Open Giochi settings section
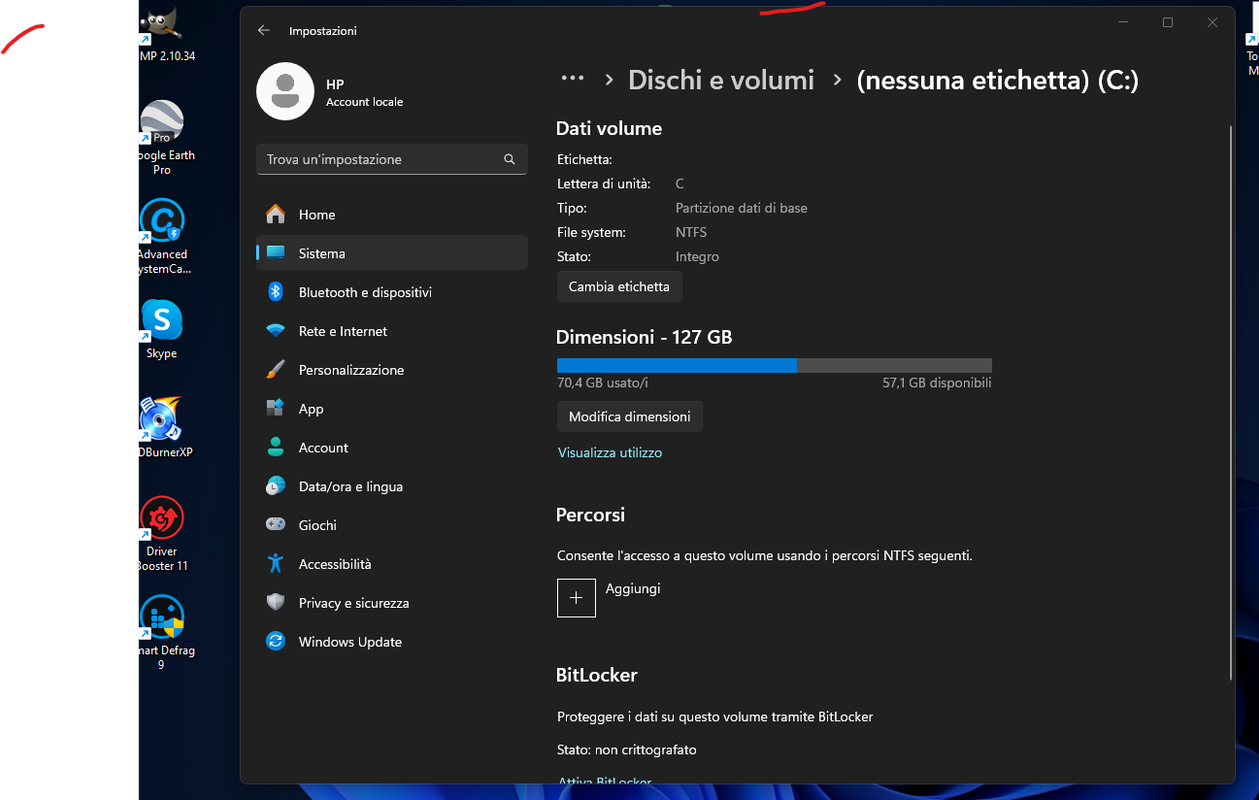 (392, 525)
